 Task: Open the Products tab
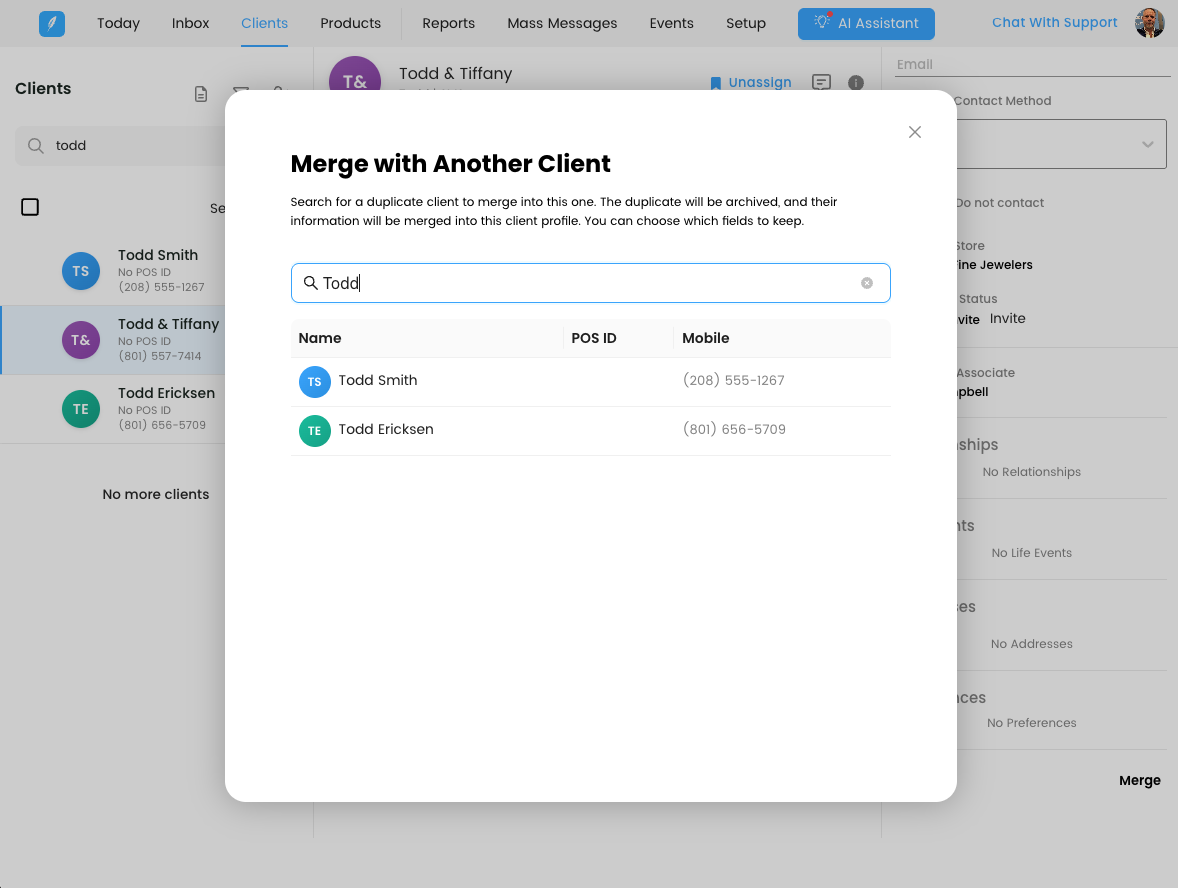[x=350, y=23]
